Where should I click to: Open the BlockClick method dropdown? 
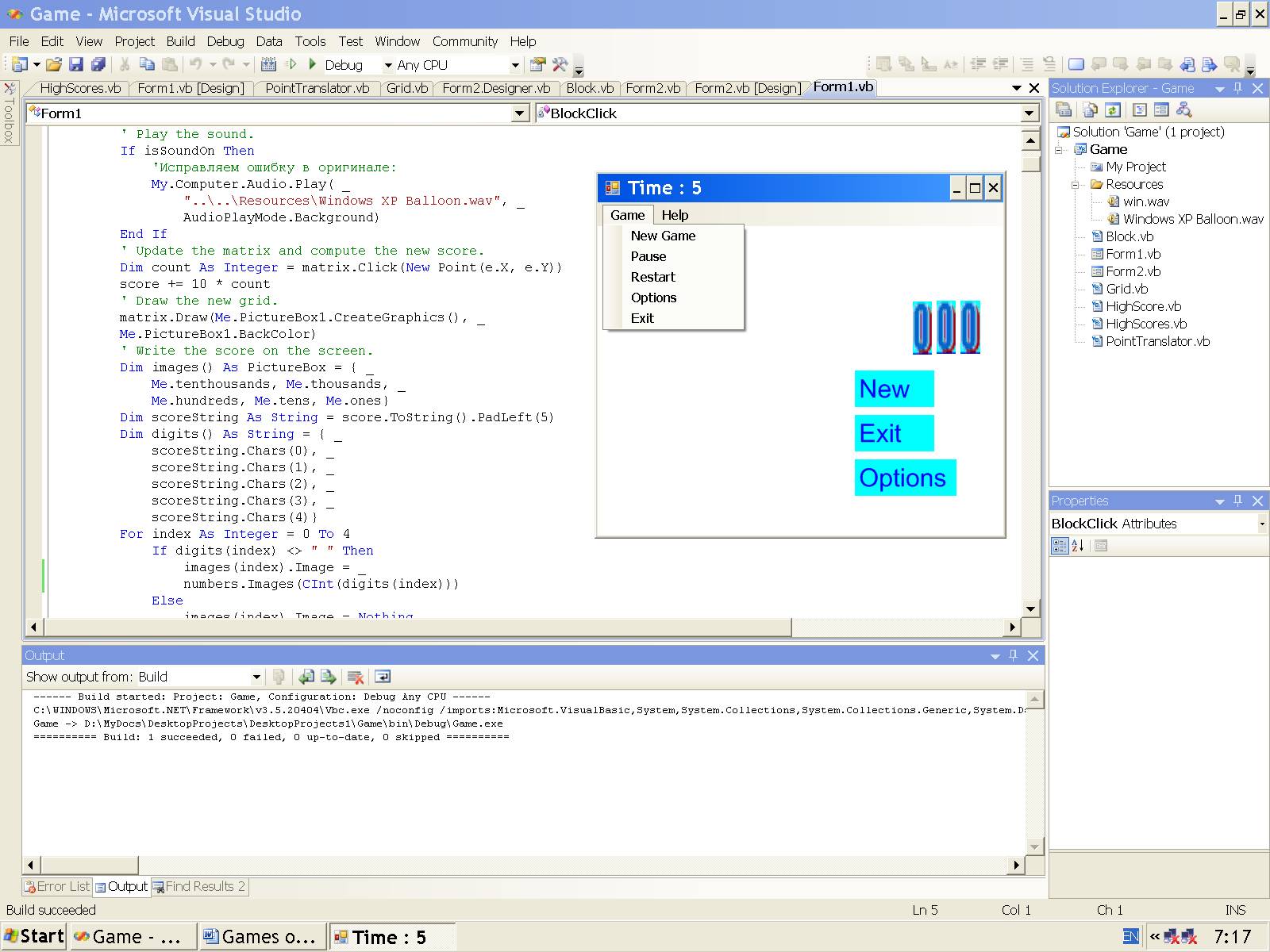pos(1029,113)
